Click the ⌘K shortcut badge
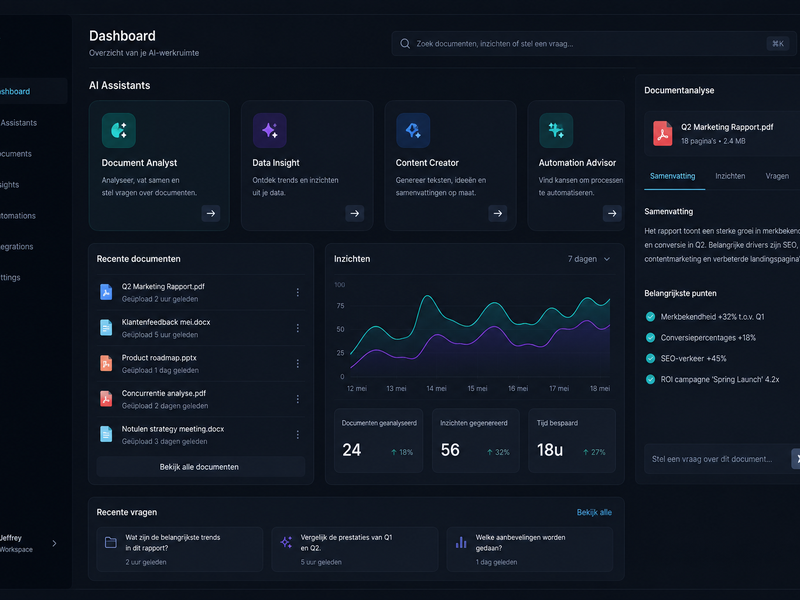This screenshot has height=600, width=800. pyautogui.click(x=778, y=44)
